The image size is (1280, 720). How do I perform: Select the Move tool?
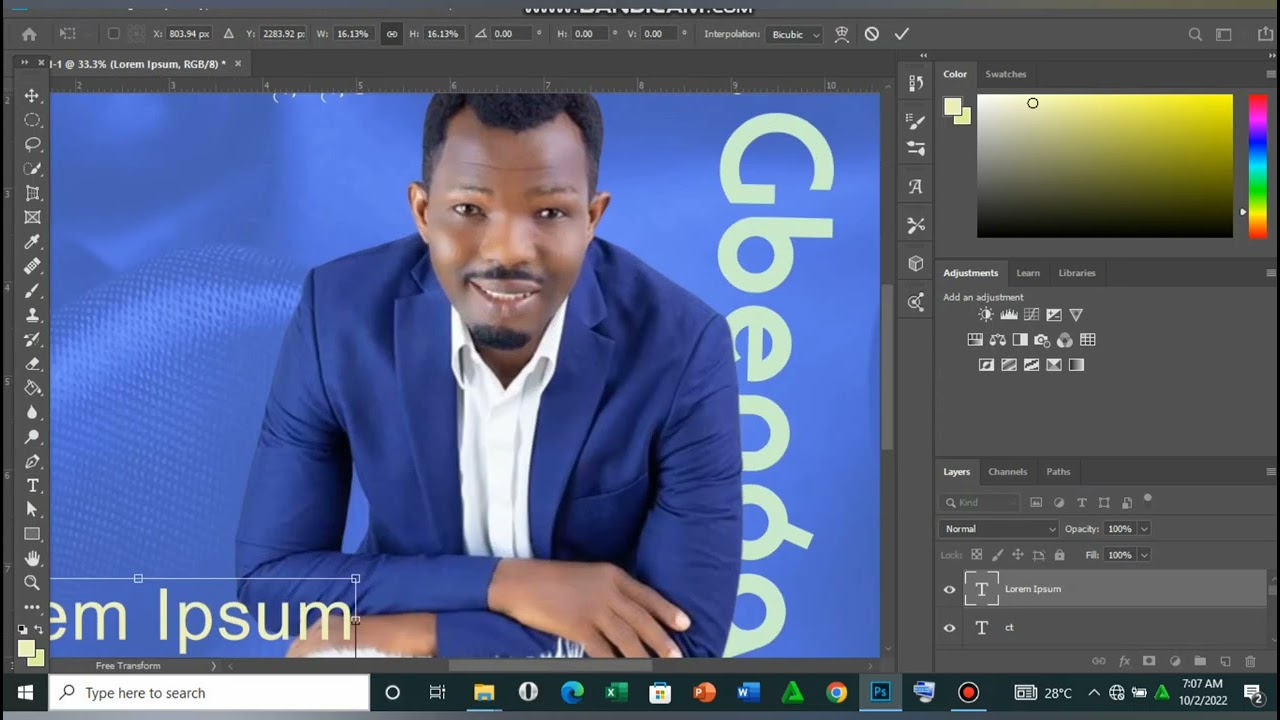(x=32, y=96)
